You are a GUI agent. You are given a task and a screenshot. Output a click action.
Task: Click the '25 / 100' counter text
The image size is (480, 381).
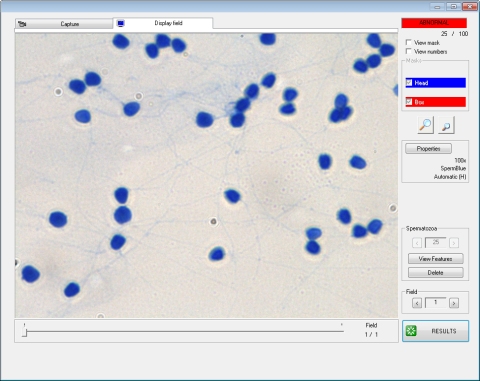pos(454,34)
